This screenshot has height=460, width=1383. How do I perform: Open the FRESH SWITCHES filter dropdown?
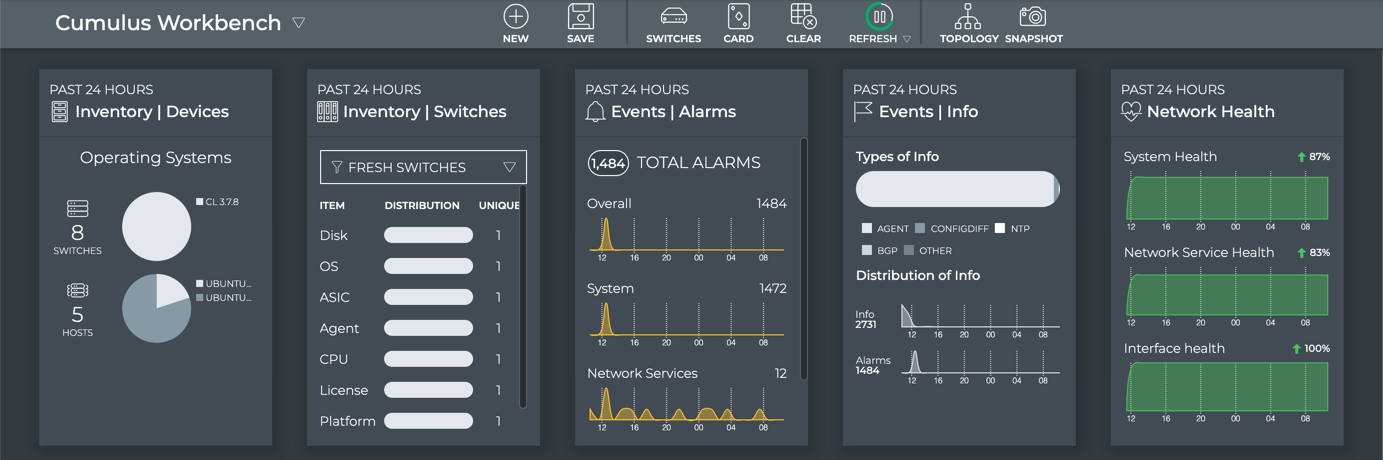pos(423,167)
